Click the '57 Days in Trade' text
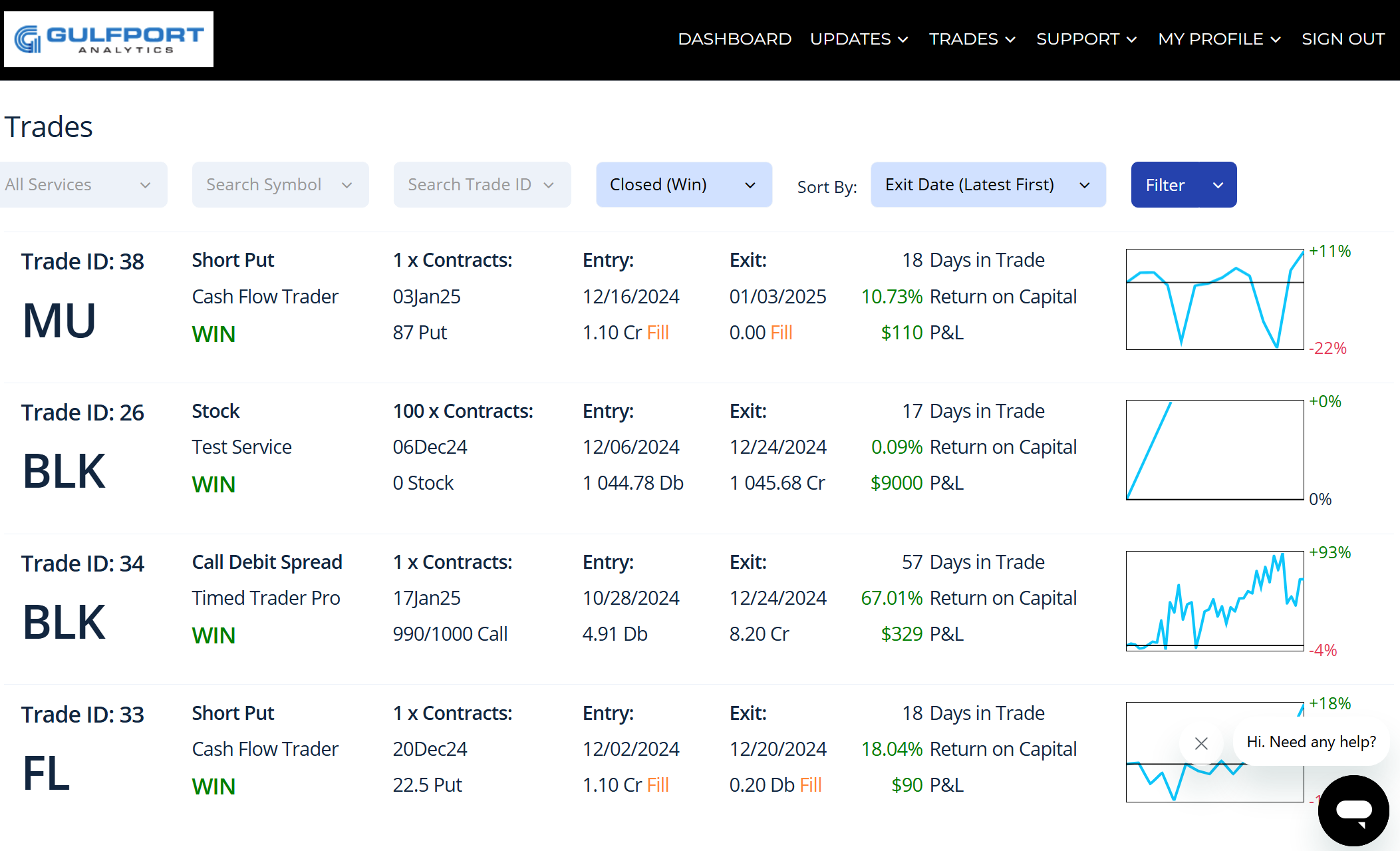The width and height of the screenshot is (1400, 851). coord(973,562)
